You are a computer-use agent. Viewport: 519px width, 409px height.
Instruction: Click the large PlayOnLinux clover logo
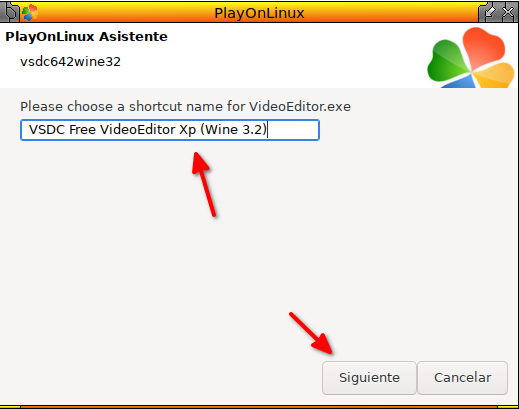[471, 58]
